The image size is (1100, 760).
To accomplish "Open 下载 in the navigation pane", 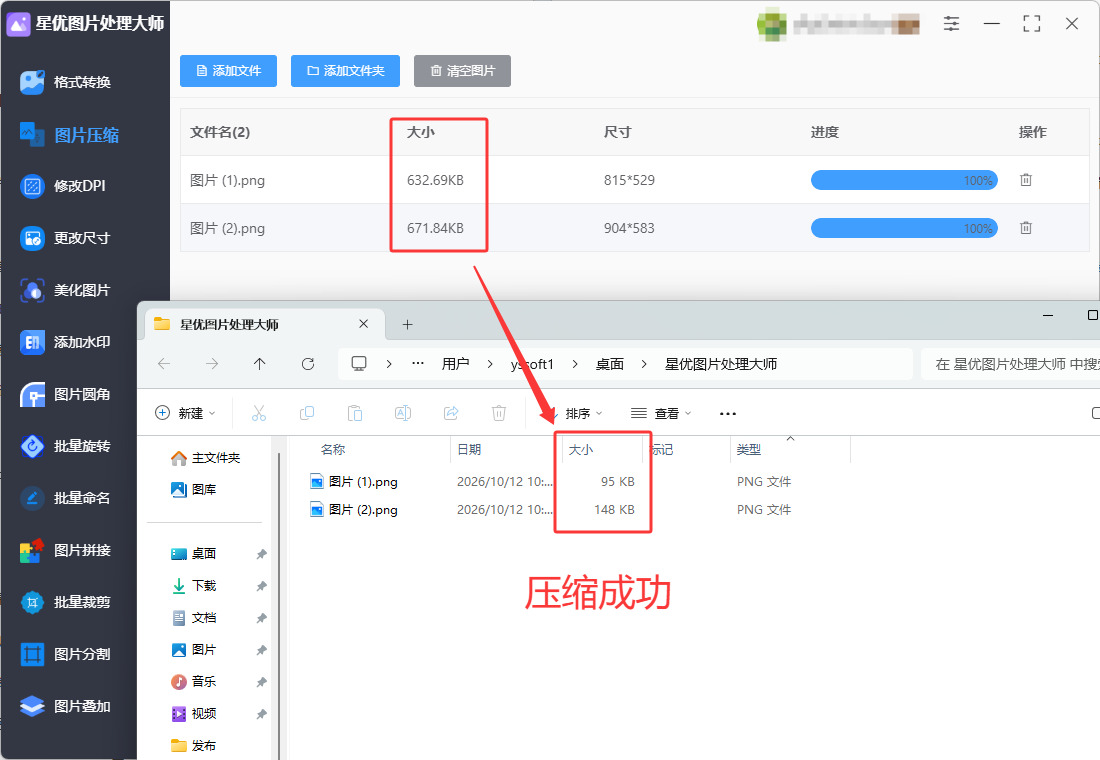I will pyautogui.click(x=194, y=585).
